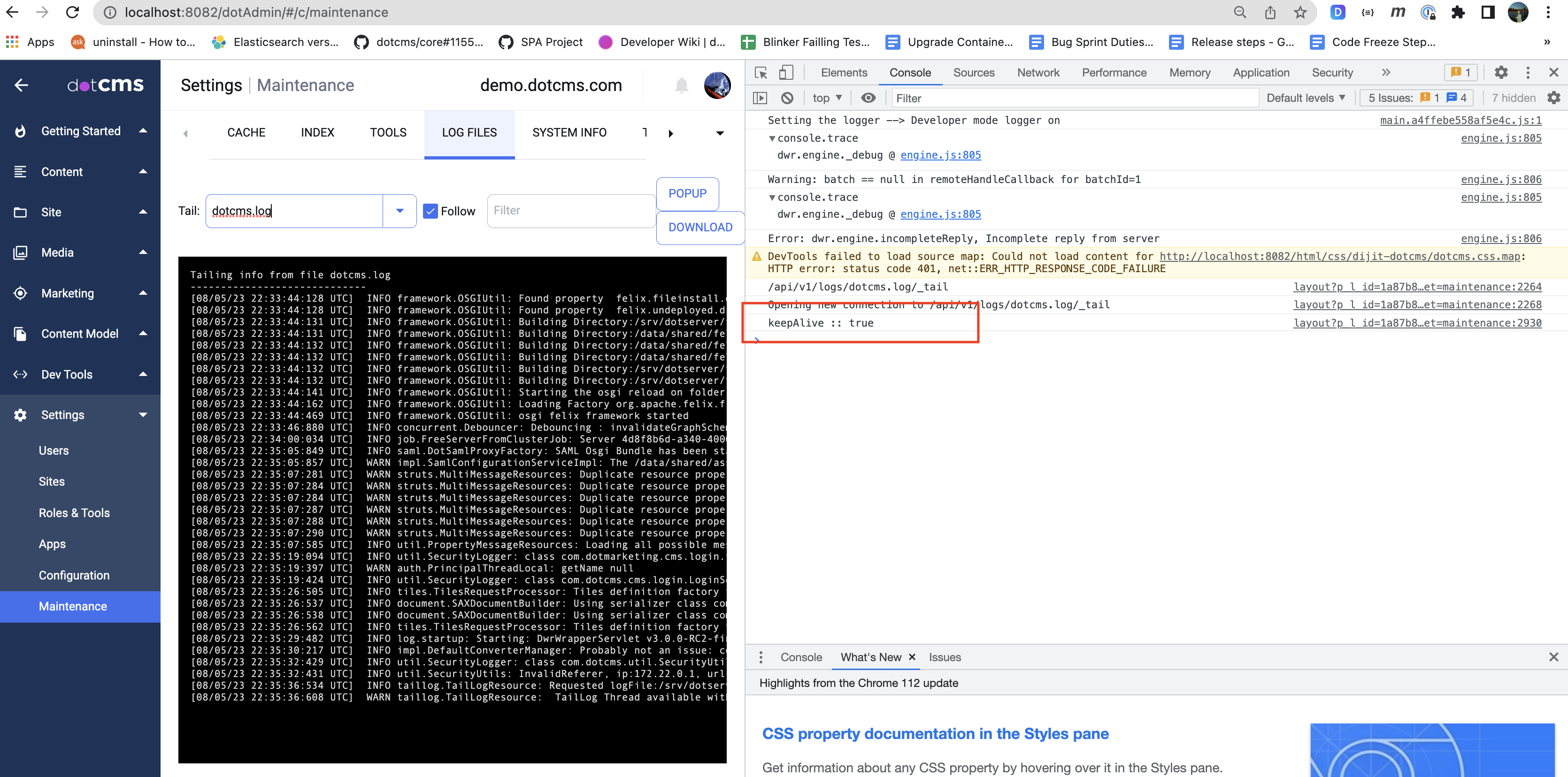Toggle the 1 Issue counter badge

[1461, 72]
